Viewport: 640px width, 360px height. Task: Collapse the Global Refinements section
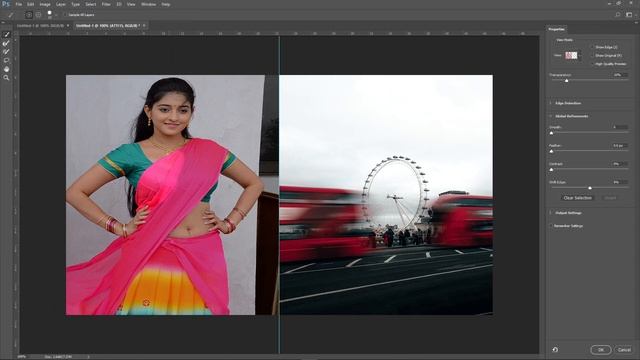[551, 116]
